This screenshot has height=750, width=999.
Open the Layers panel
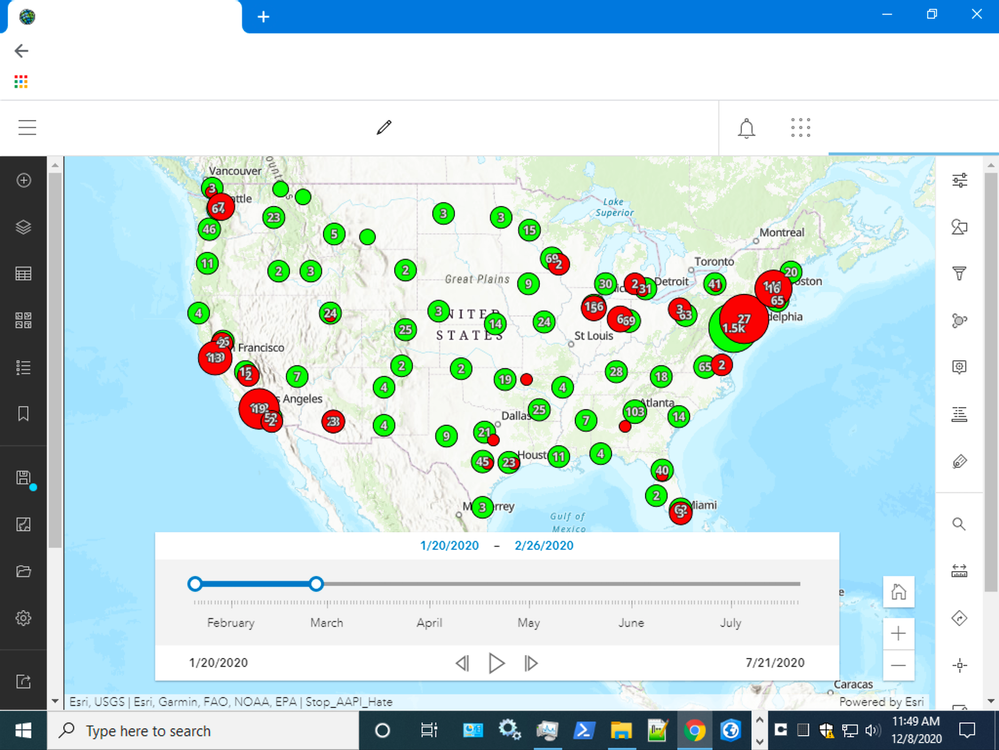[22, 226]
